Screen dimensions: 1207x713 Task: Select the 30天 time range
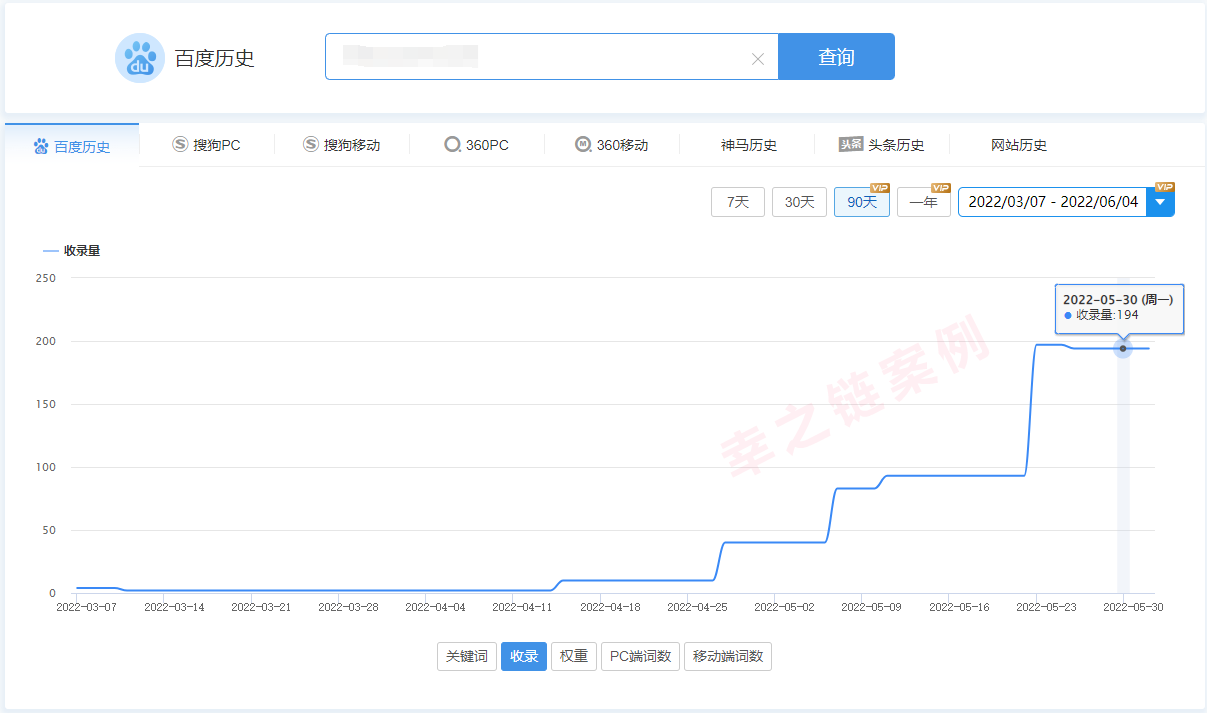pyautogui.click(x=799, y=202)
